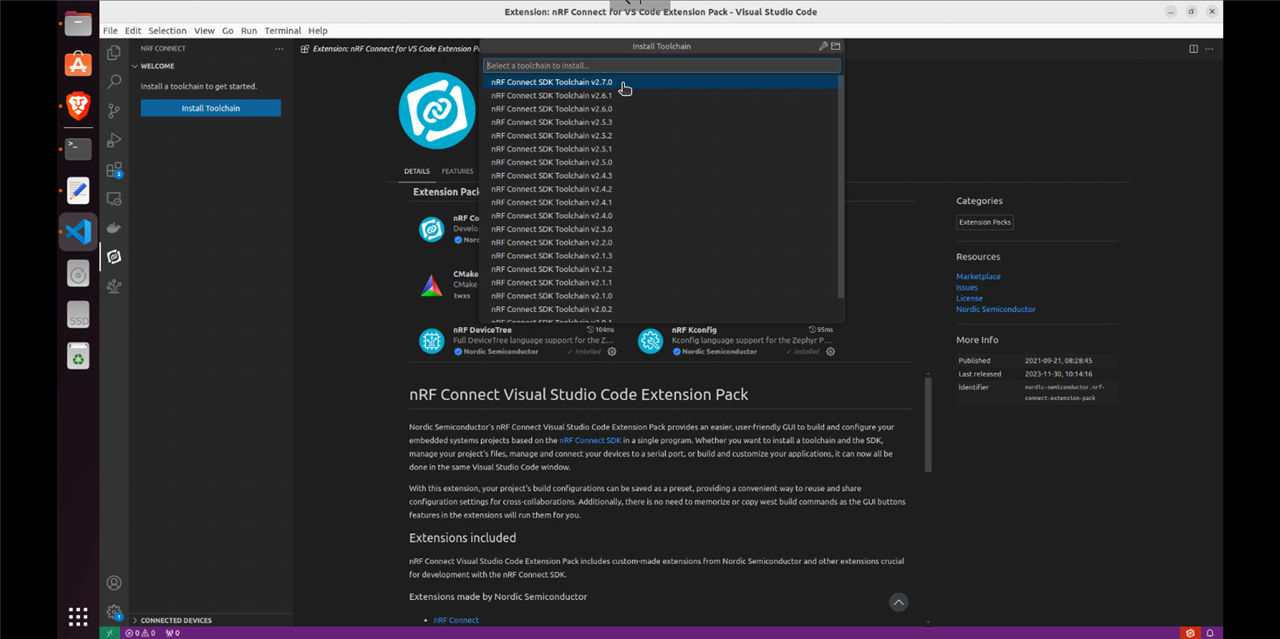Screen dimensions: 1280x639
Task: Split the editor using the layout icon
Action: click(x=1193, y=48)
